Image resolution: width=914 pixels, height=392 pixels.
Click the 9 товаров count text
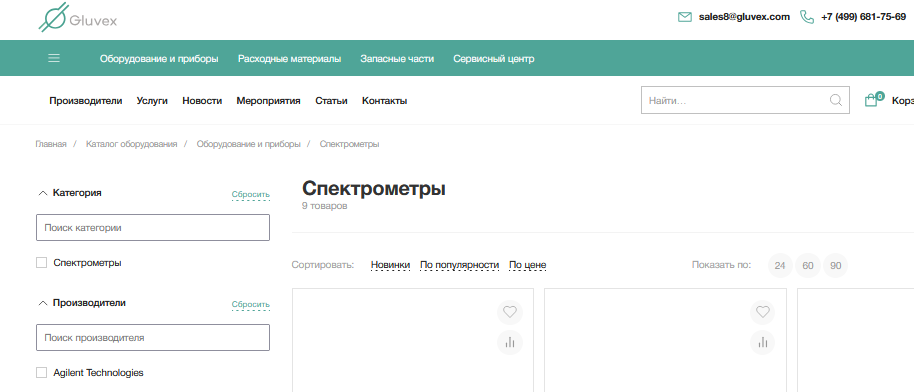pyautogui.click(x=325, y=206)
